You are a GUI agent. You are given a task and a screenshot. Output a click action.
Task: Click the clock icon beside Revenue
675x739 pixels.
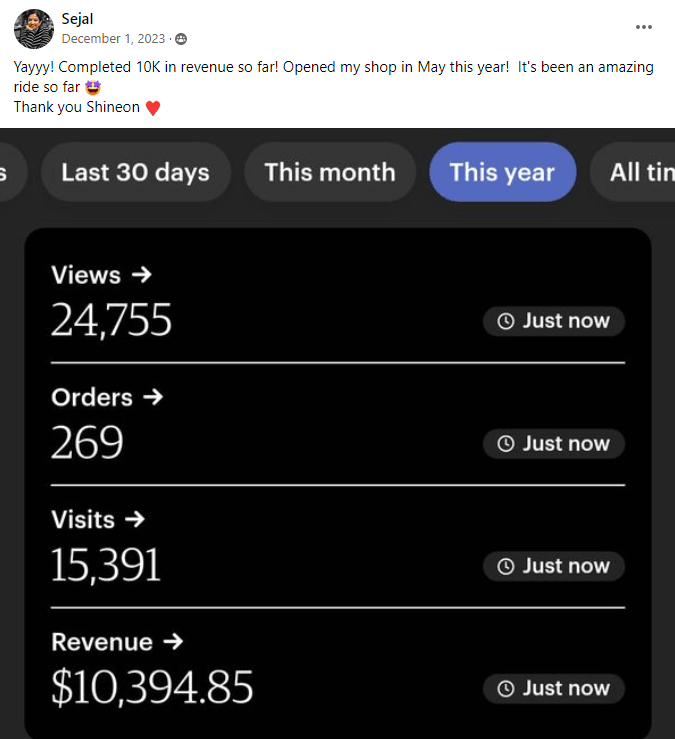pyautogui.click(x=506, y=688)
